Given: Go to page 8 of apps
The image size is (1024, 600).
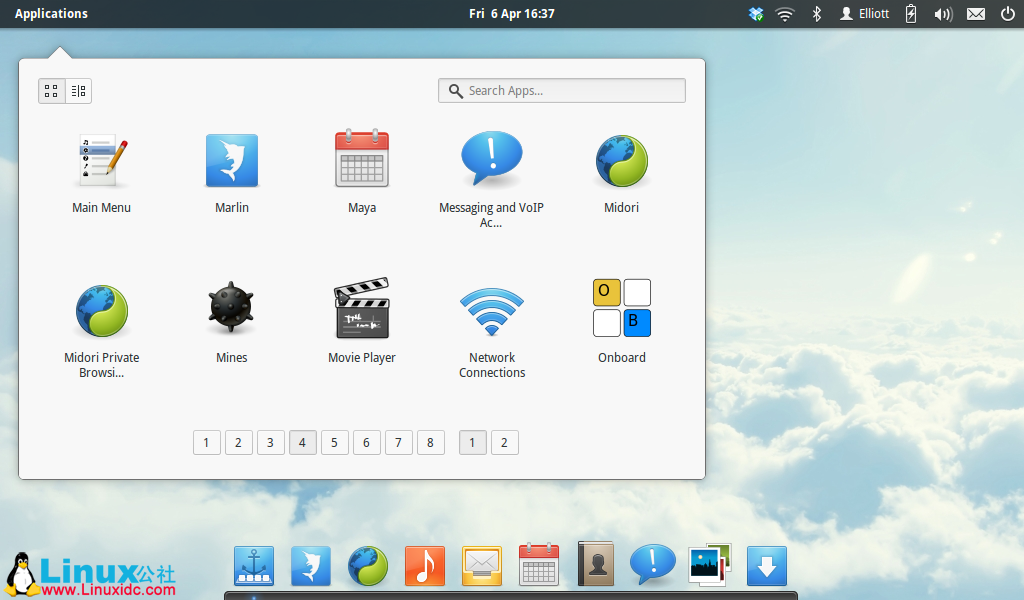Looking at the screenshot, I should (x=430, y=443).
